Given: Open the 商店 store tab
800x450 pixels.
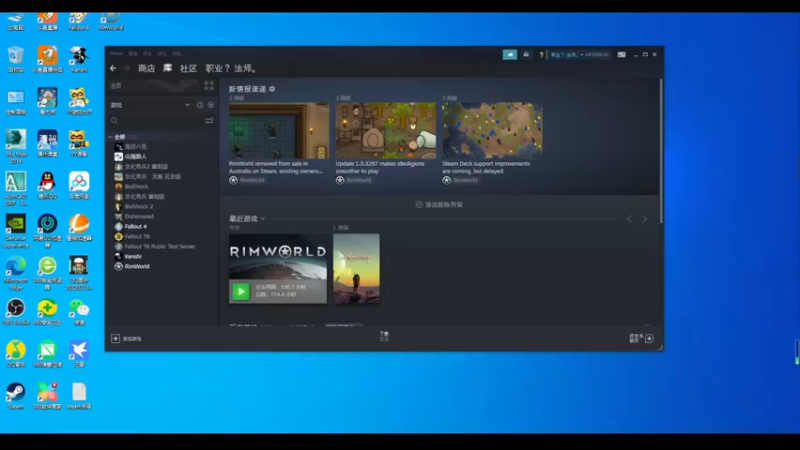Looking at the screenshot, I should click(x=146, y=68).
